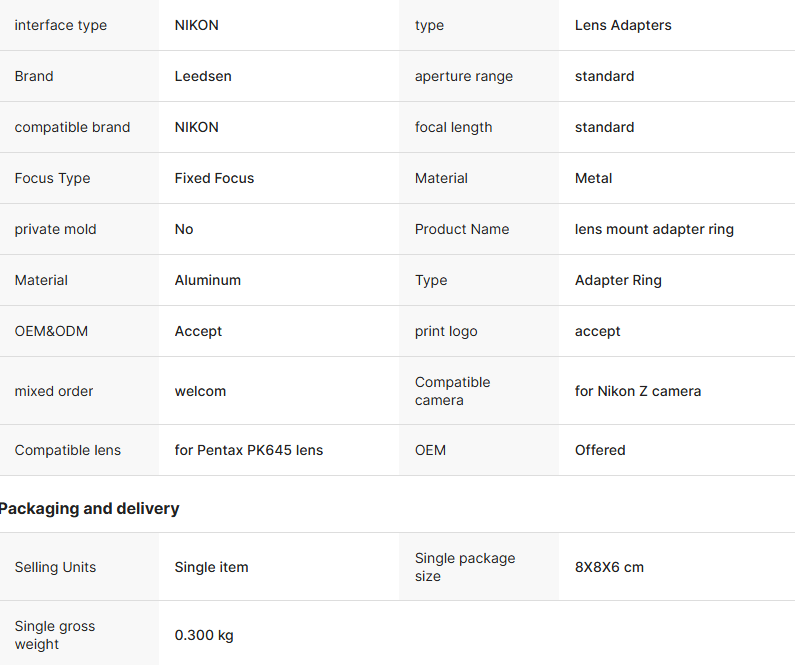Click the 'welcom' mixed order value
This screenshot has height=665, width=795.
tap(200, 391)
